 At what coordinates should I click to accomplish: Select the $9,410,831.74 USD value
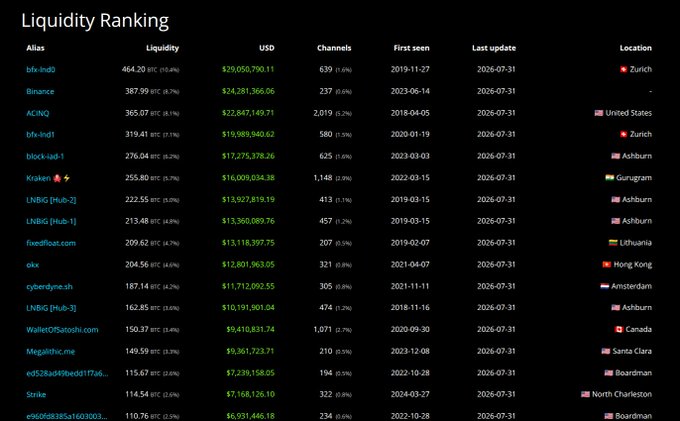click(250, 330)
